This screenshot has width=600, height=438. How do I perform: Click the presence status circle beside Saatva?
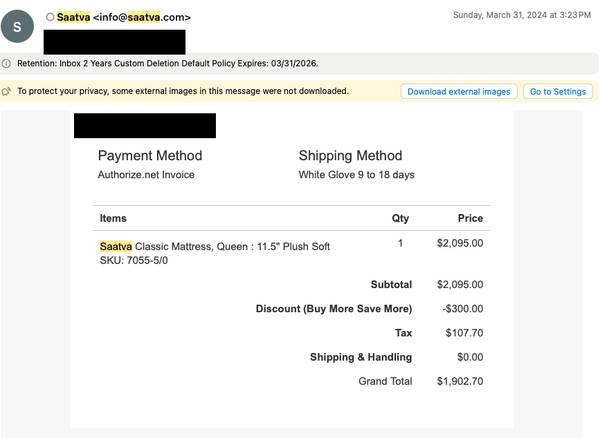50,17
